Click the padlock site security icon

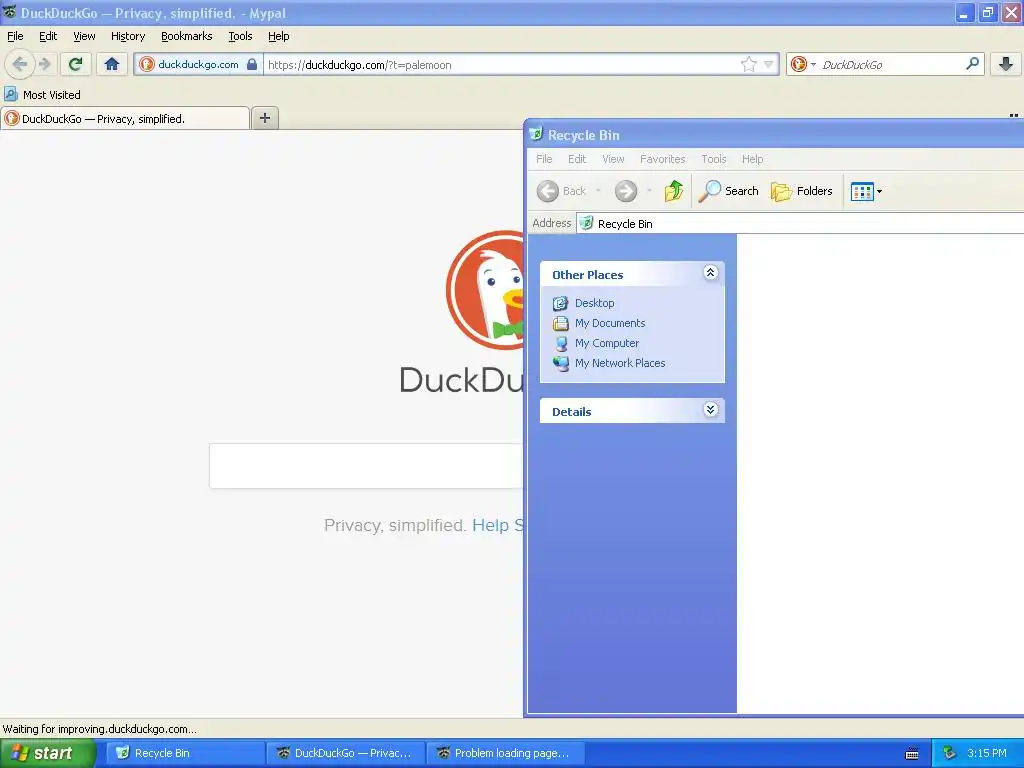[x=252, y=64]
